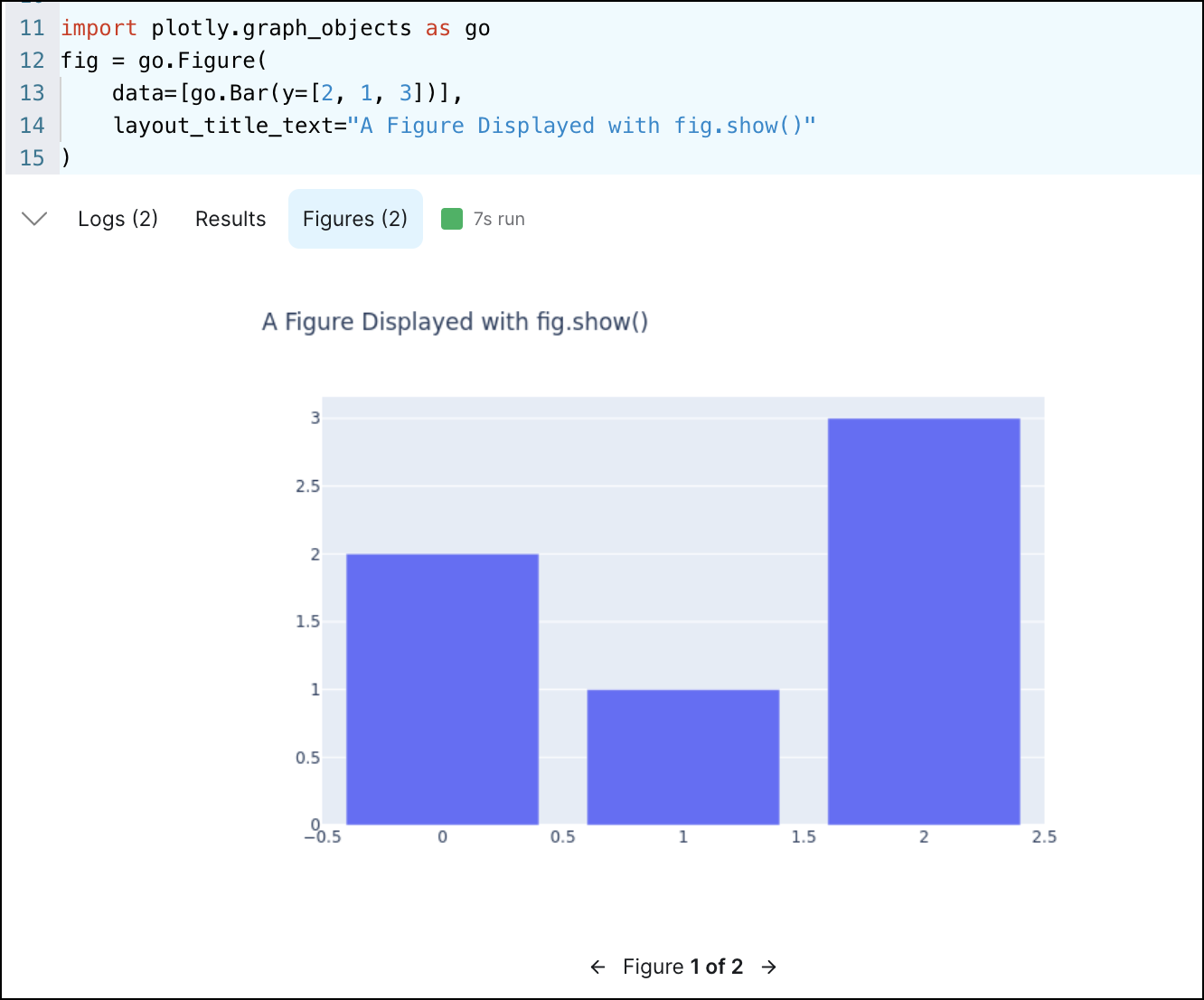Image resolution: width=1204 pixels, height=1000 pixels.
Task: Click the chart title above the plot
Action: click(455, 321)
